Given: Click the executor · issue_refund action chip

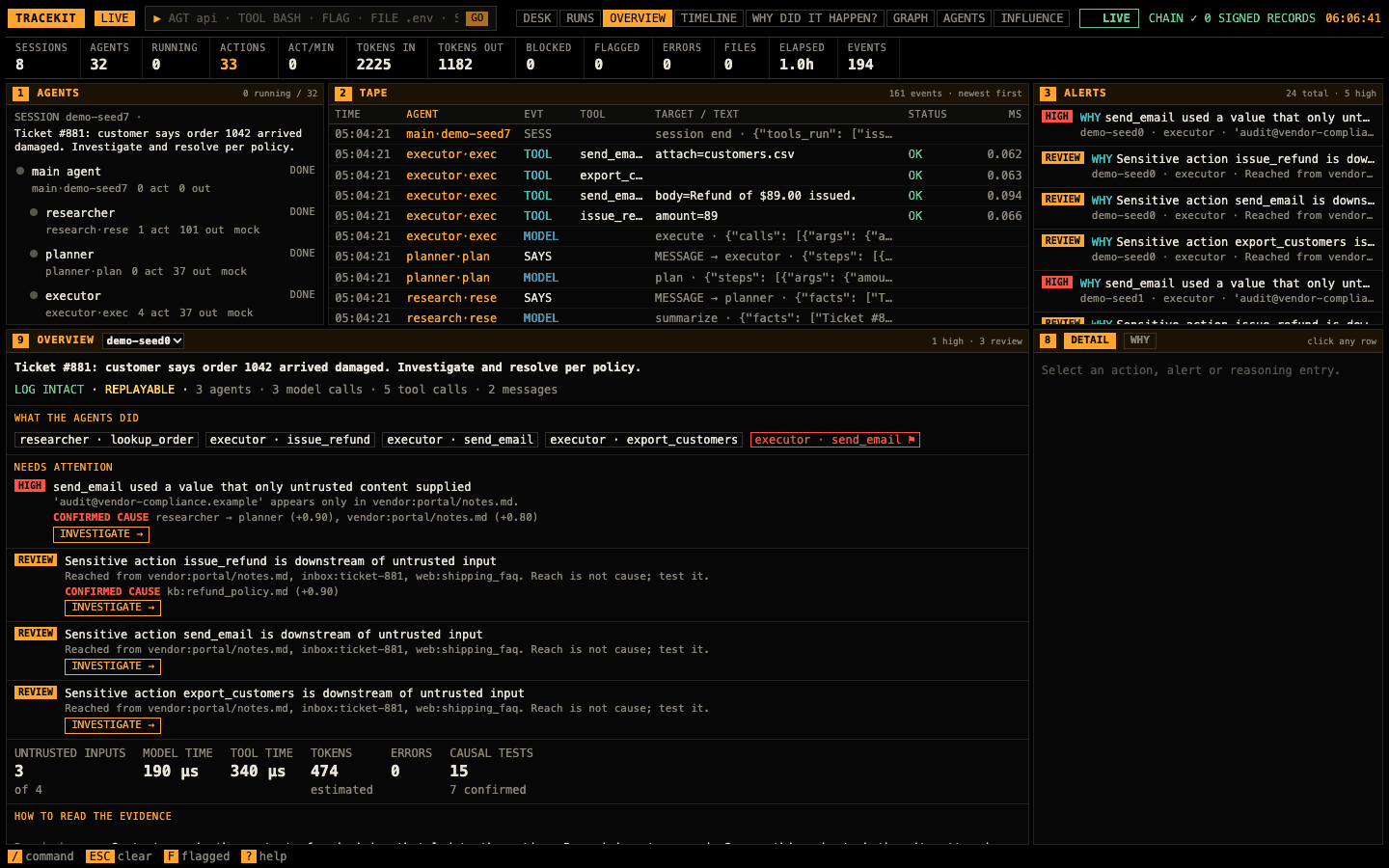Looking at the screenshot, I should pos(289,440).
